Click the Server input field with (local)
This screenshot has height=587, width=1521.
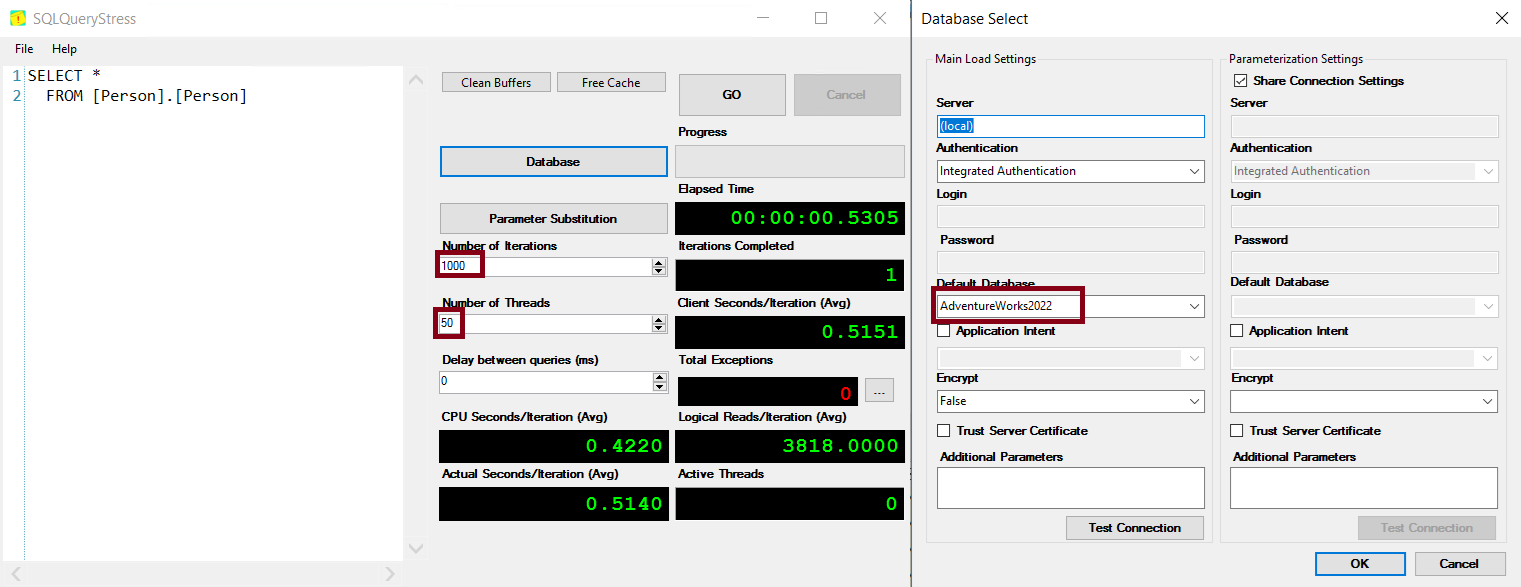pyautogui.click(x=1070, y=126)
